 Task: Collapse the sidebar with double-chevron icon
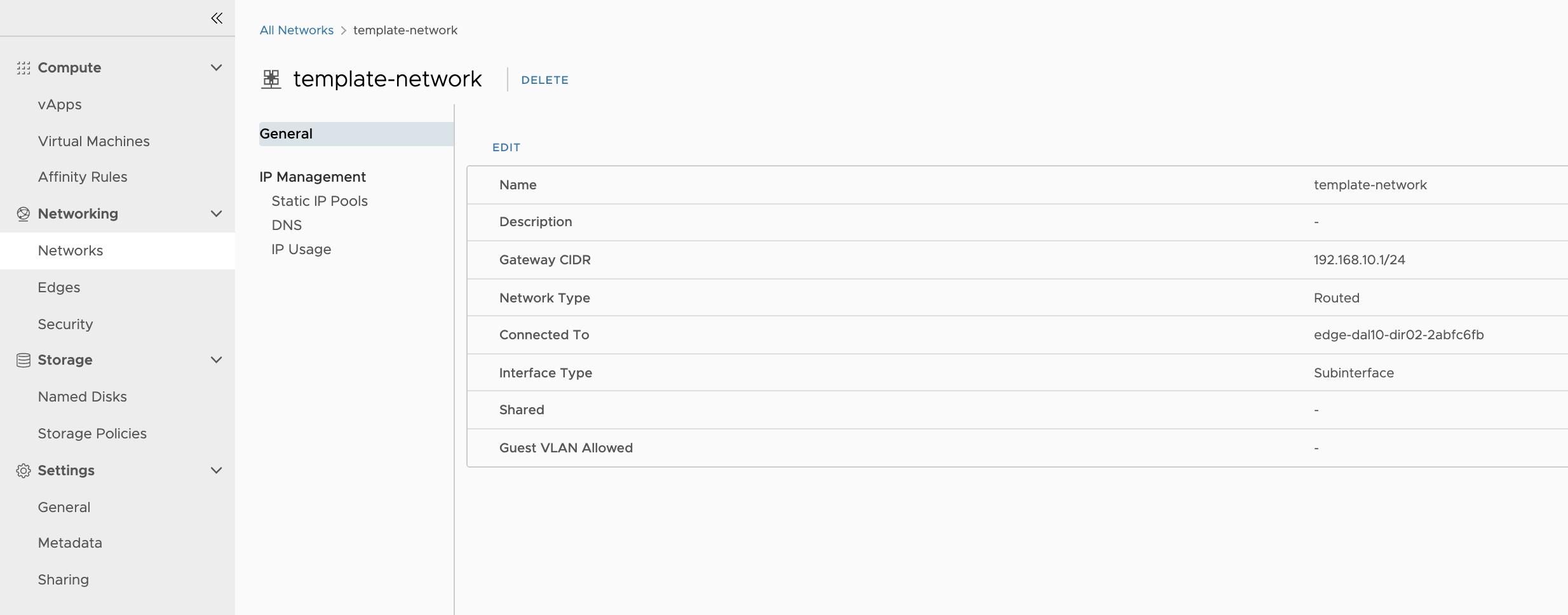pyautogui.click(x=217, y=18)
